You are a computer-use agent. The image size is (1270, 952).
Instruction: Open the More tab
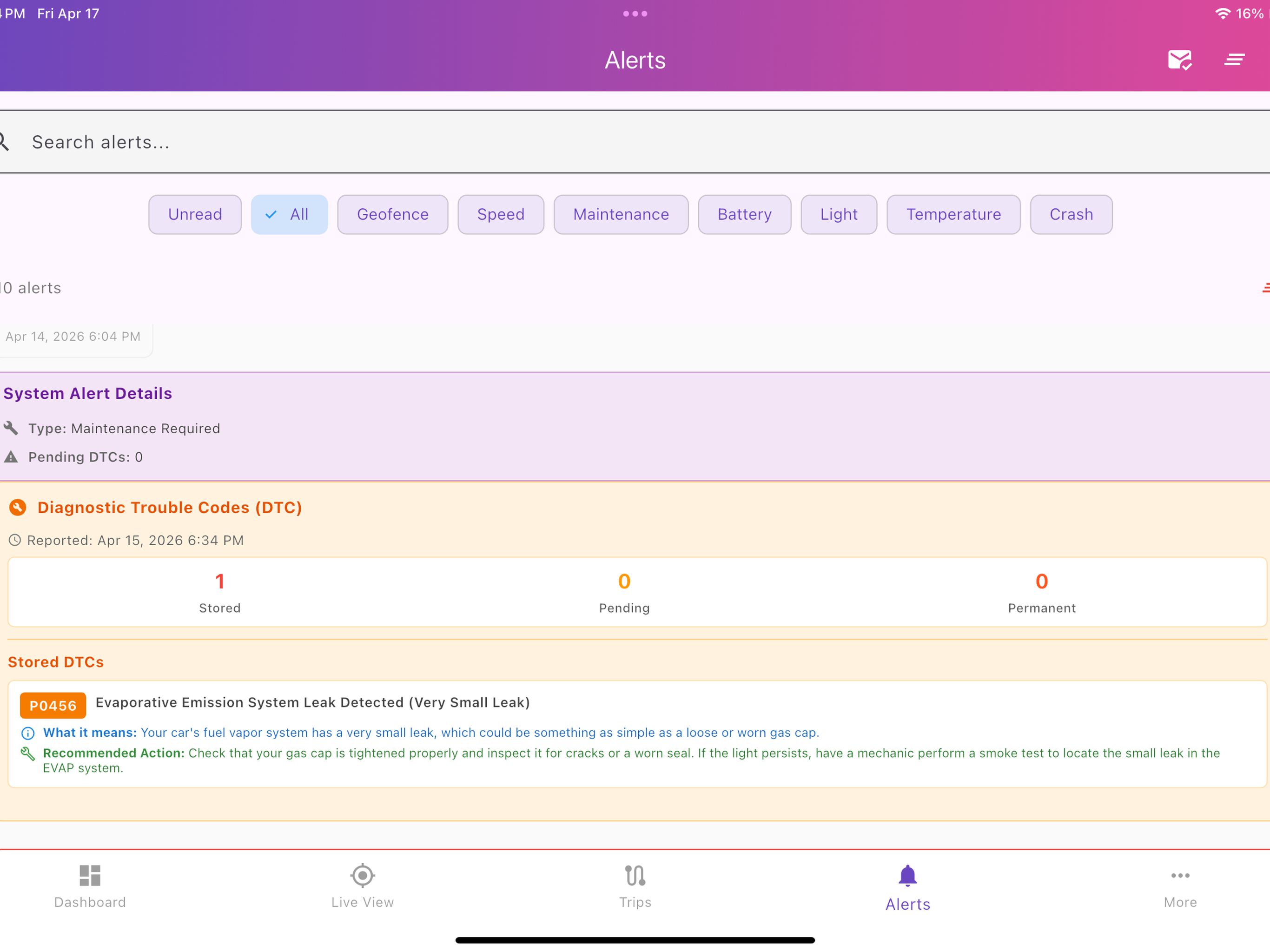(x=1180, y=887)
